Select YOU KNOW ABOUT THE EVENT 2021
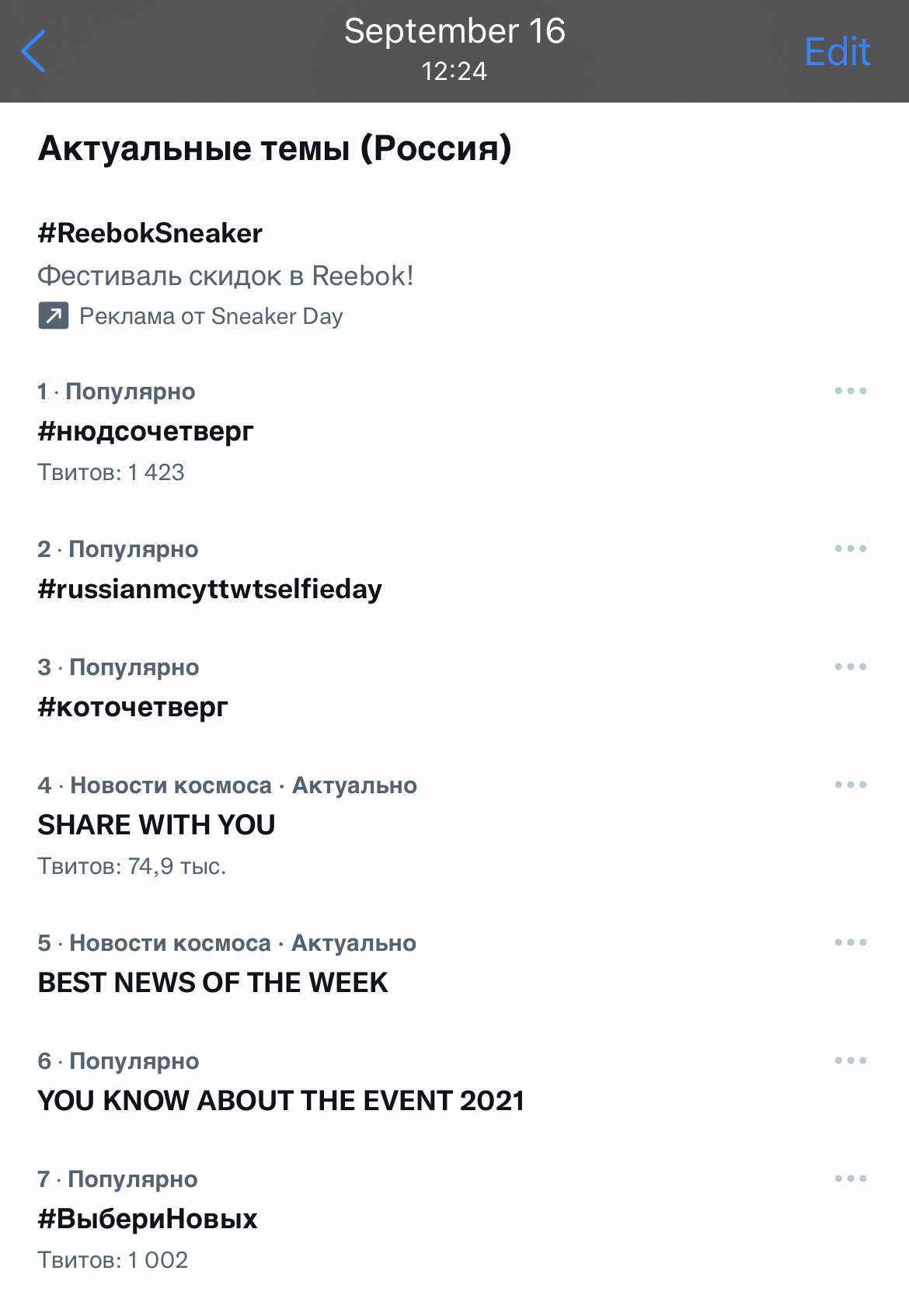 281,1101
